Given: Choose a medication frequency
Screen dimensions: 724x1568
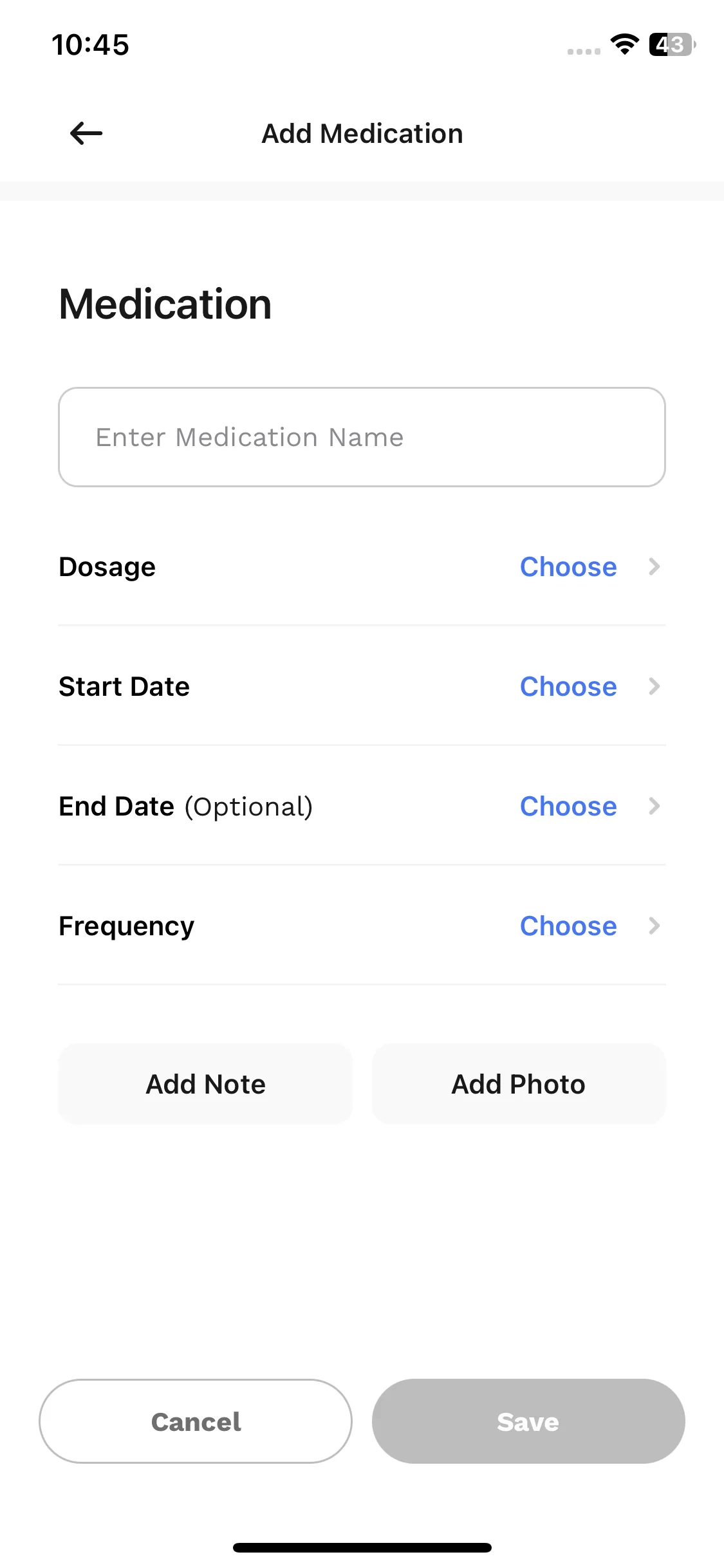Looking at the screenshot, I should (568, 926).
